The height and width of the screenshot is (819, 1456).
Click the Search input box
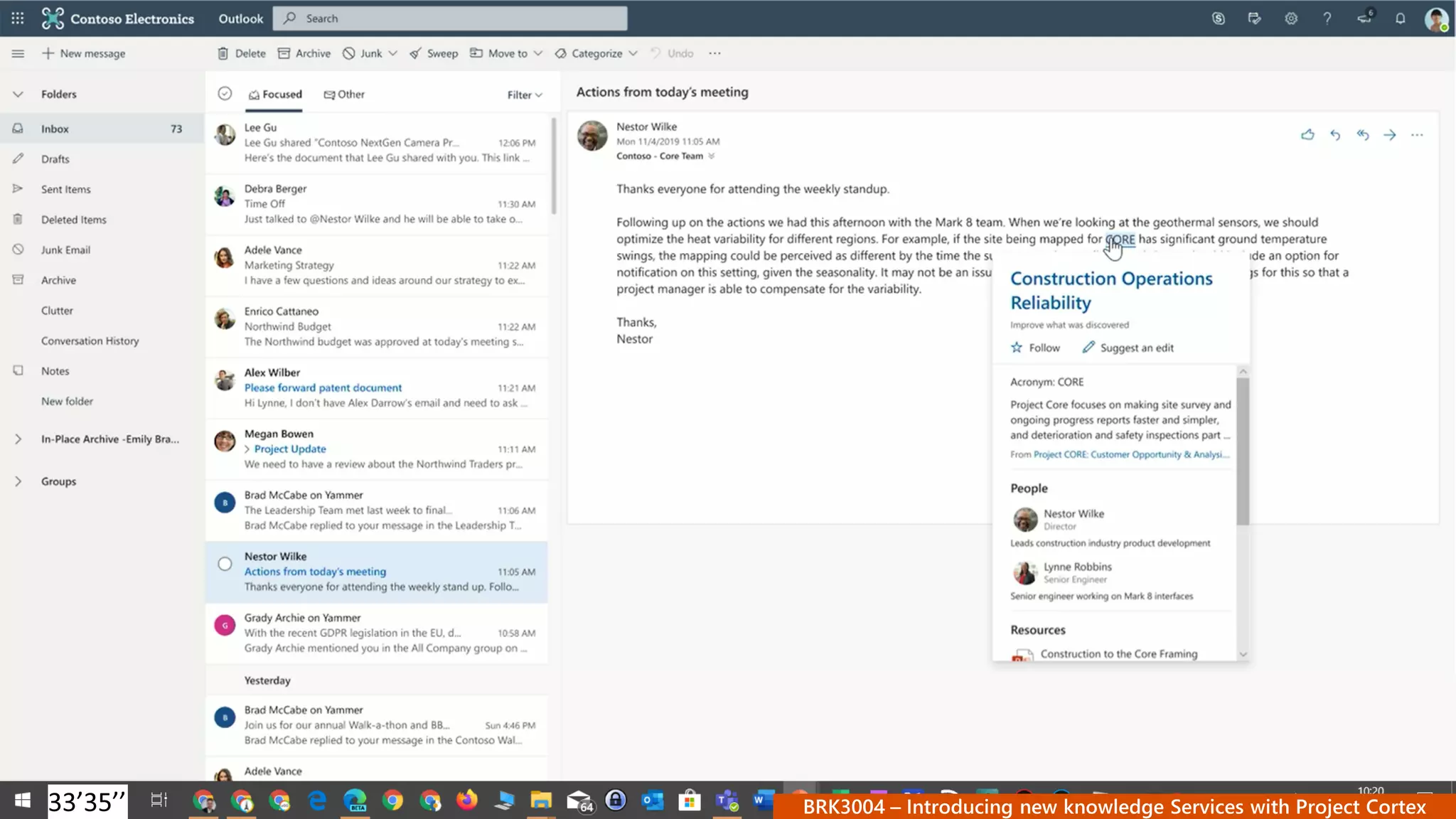pyautogui.click(x=455, y=18)
